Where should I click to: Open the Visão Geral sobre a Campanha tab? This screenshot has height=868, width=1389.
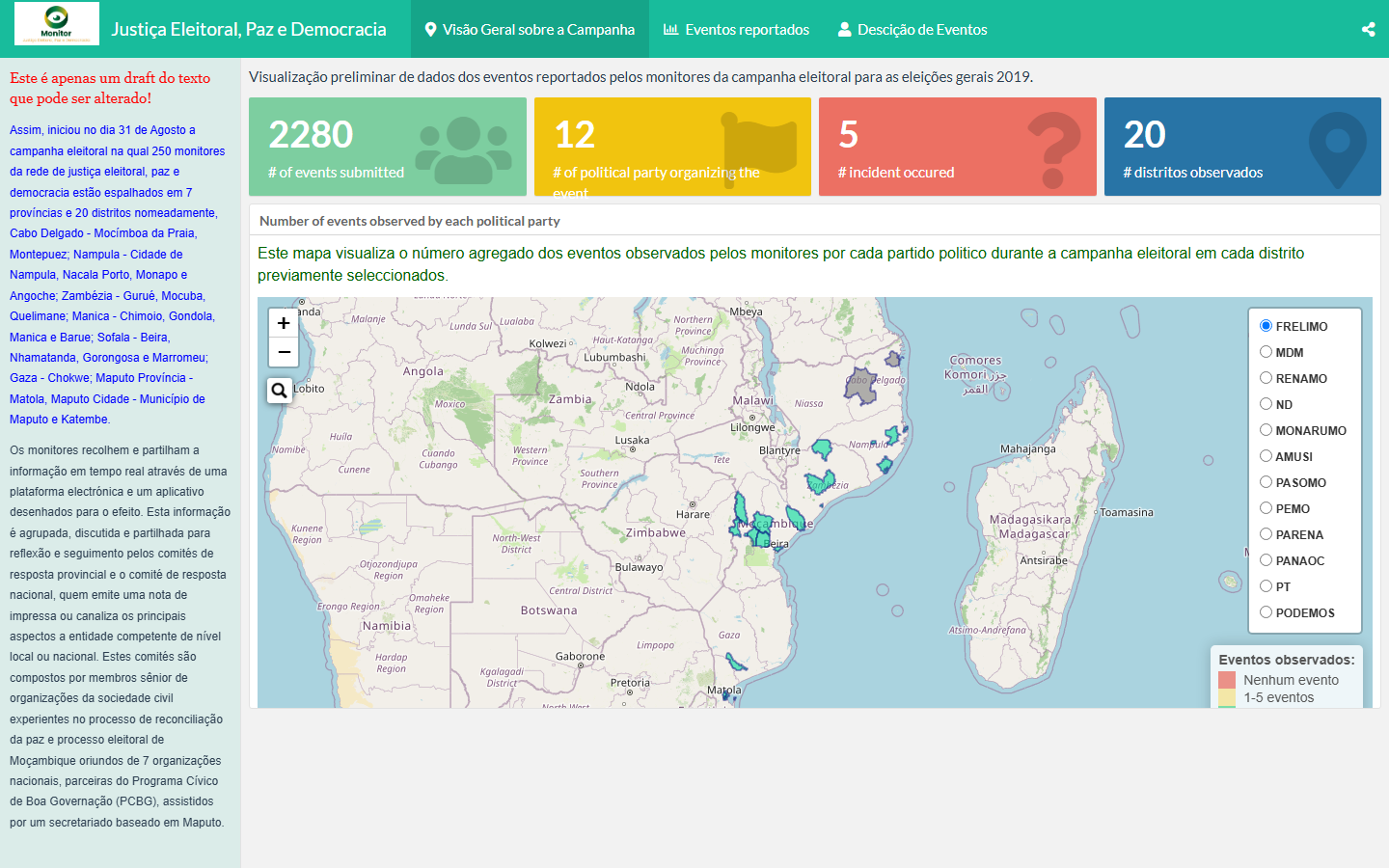pyautogui.click(x=530, y=29)
